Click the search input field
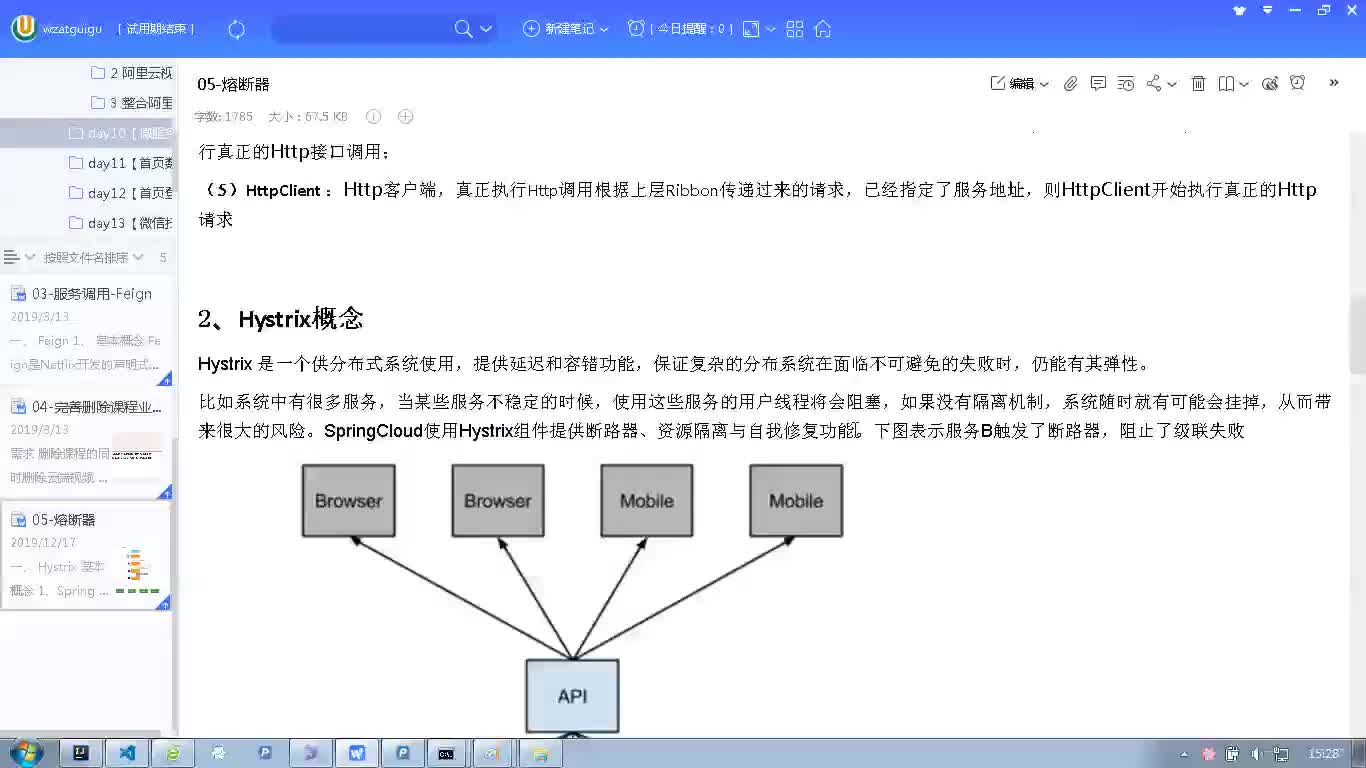Image resolution: width=1366 pixels, height=768 pixels. (360, 29)
